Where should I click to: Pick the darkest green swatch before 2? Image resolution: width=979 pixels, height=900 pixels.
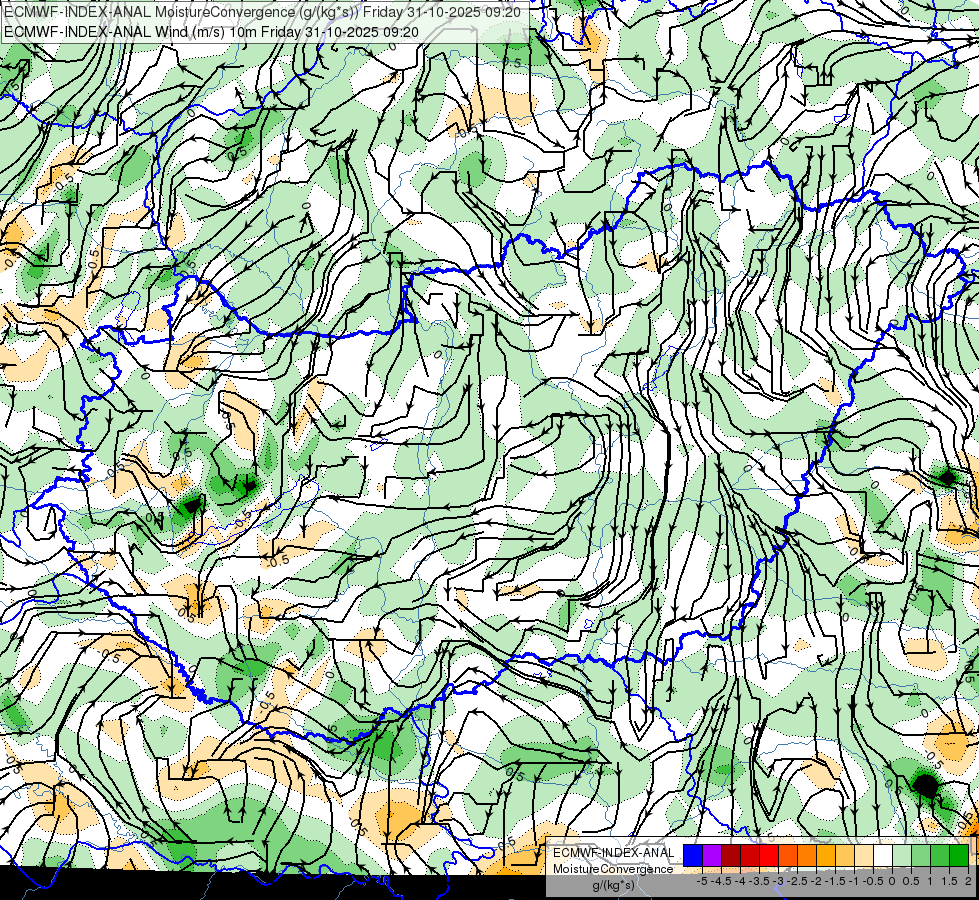[959, 856]
